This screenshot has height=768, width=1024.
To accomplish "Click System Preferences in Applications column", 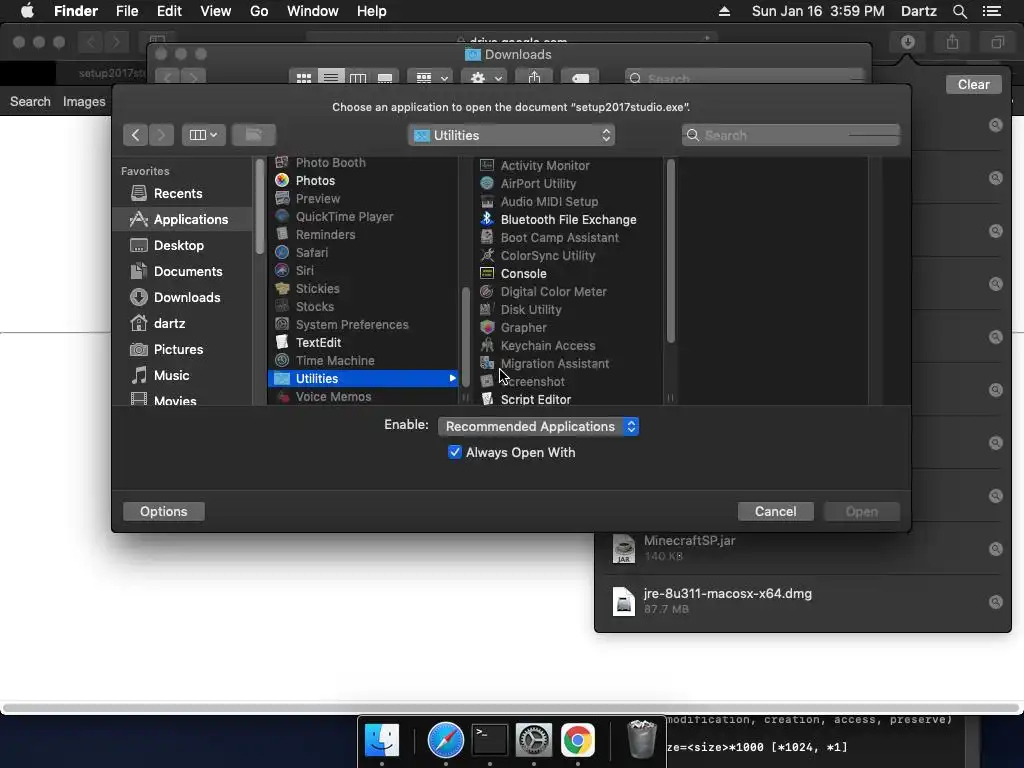I will click(x=351, y=325).
